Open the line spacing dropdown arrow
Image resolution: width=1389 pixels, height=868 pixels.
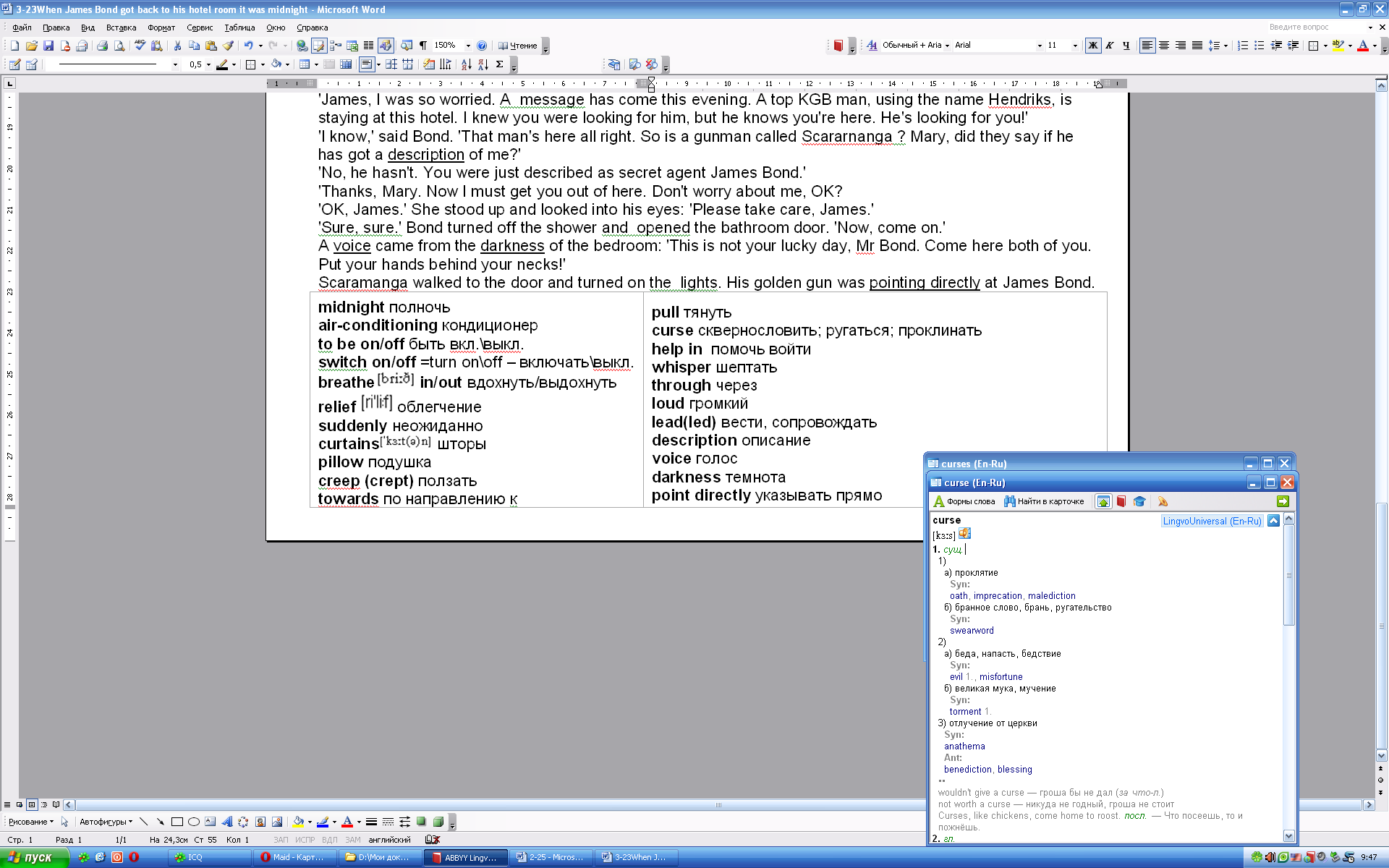(1226, 46)
